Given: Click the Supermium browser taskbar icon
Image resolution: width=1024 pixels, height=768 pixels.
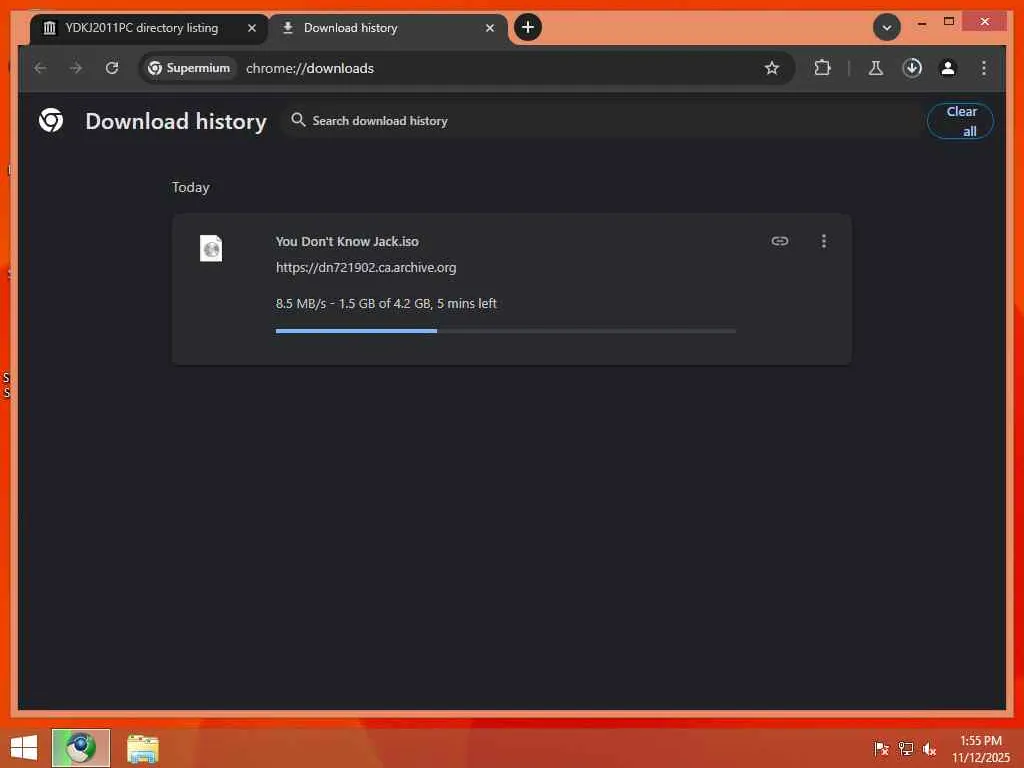Looking at the screenshot, I should (x=81, y=748).
